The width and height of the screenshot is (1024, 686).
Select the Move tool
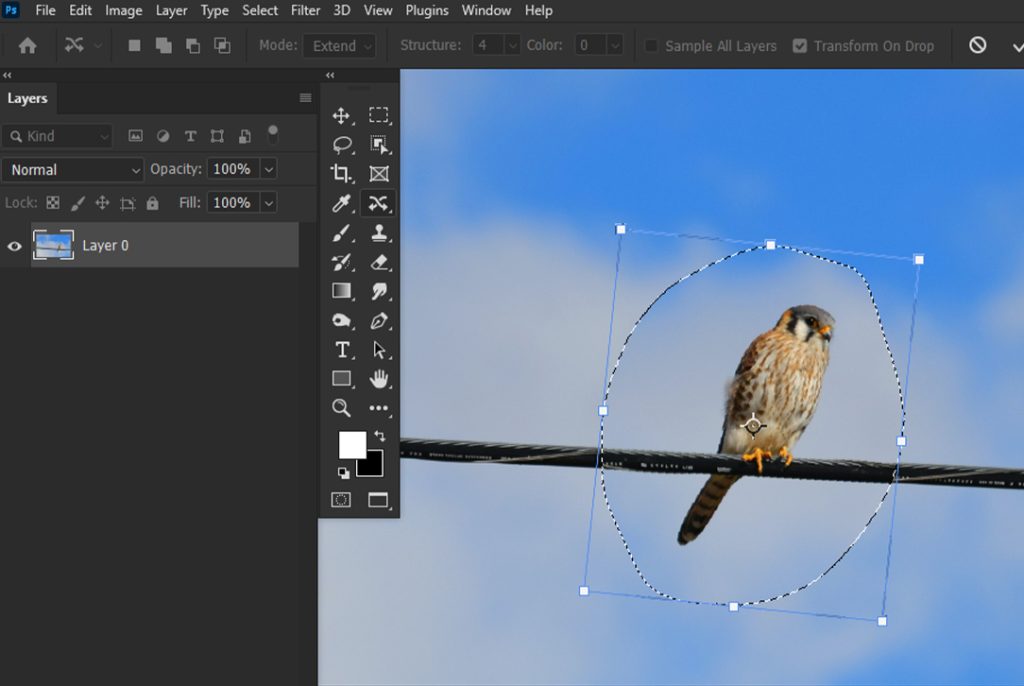(x=341, y=116)
